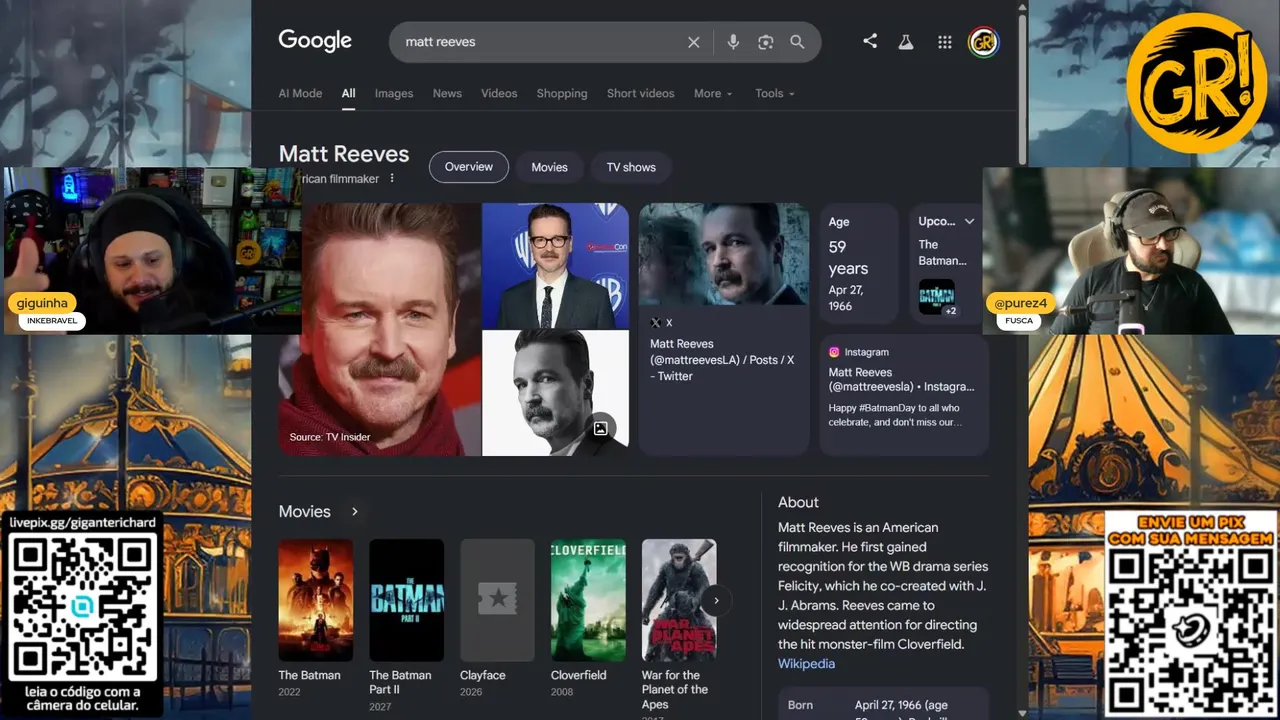Click the Clayface title text
The width and height of the screenshot is (1280, 720).
coord(483,675)
